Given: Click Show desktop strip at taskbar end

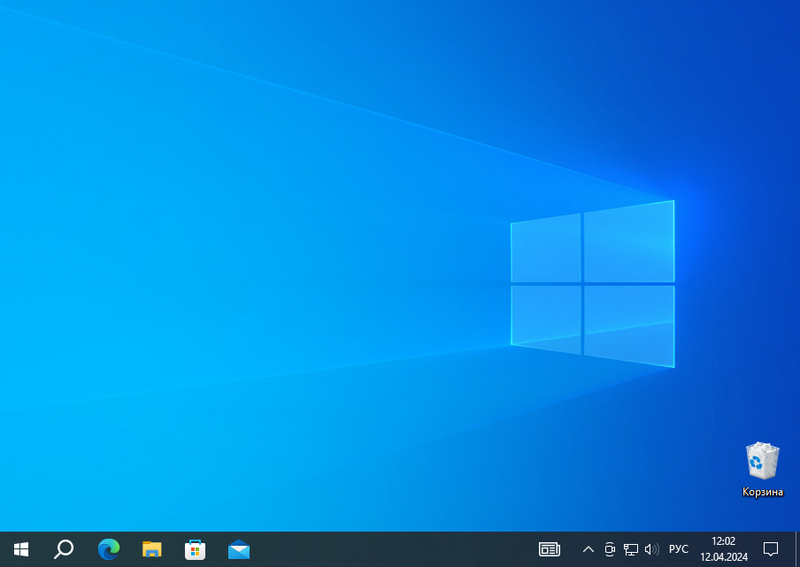Looking at the screenshot, I should pos(796,549).
